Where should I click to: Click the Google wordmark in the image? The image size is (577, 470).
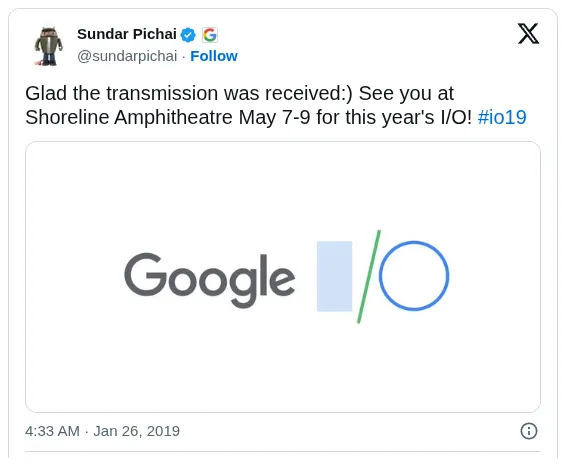pos(210,280)
